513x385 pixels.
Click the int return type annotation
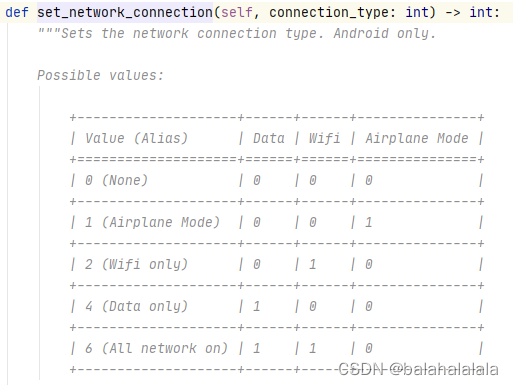pos(481,12)
